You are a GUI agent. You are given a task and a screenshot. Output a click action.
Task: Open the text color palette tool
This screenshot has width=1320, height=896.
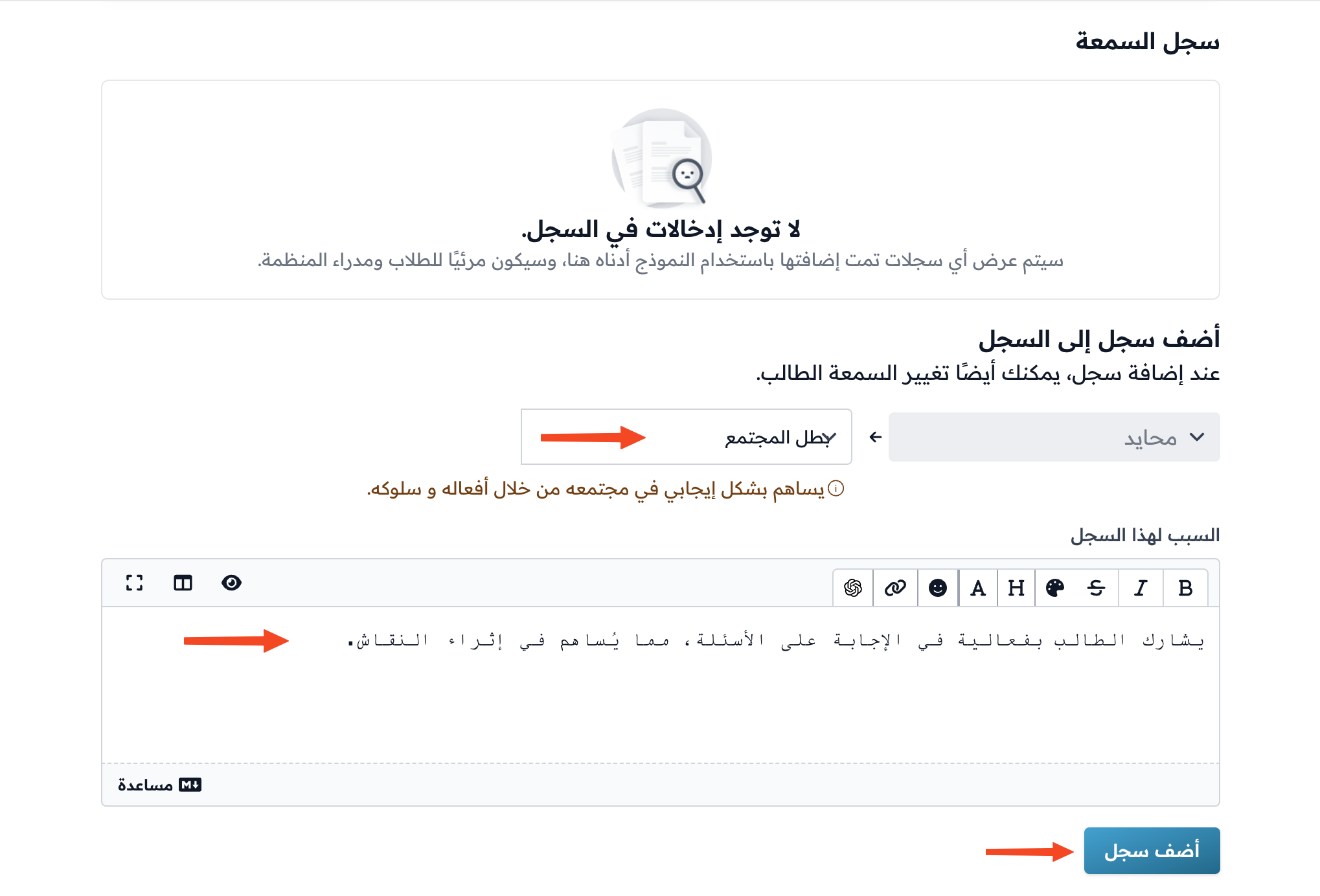tap(1054, 588)
